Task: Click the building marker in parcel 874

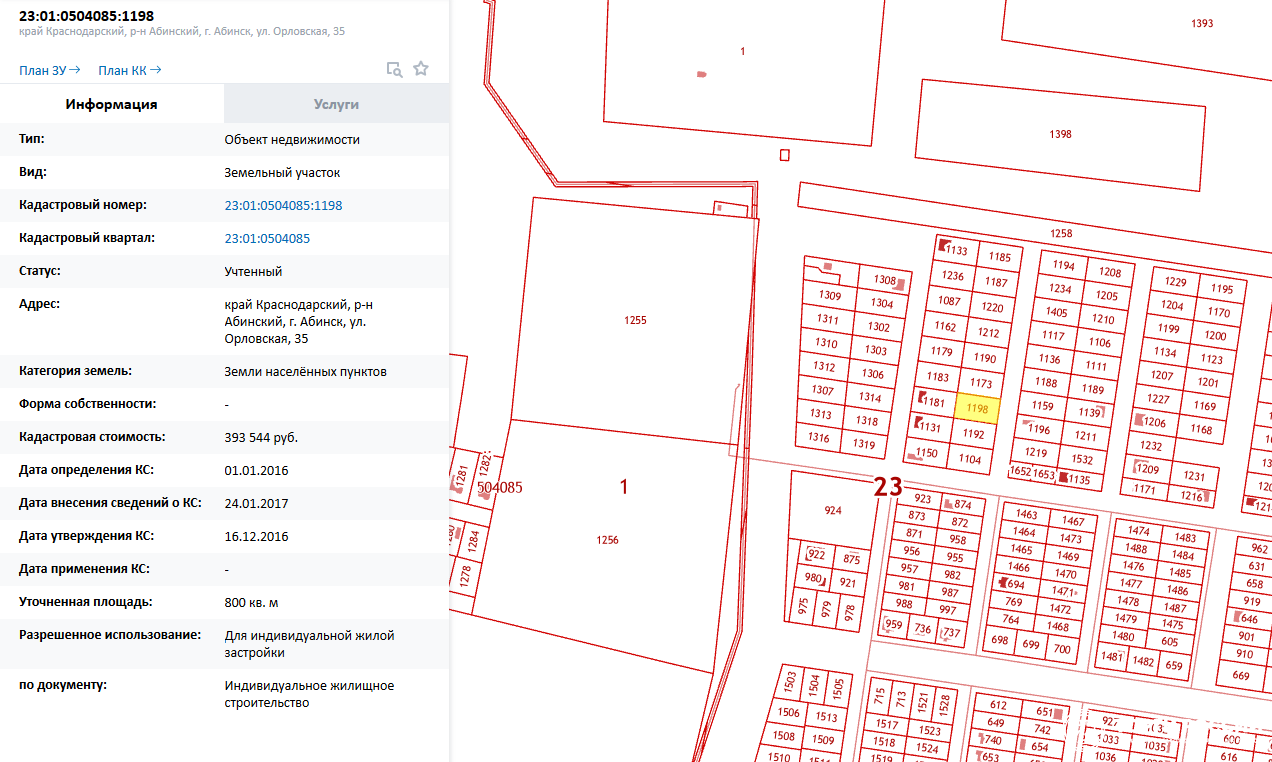Action: click(x=946, y=504)
